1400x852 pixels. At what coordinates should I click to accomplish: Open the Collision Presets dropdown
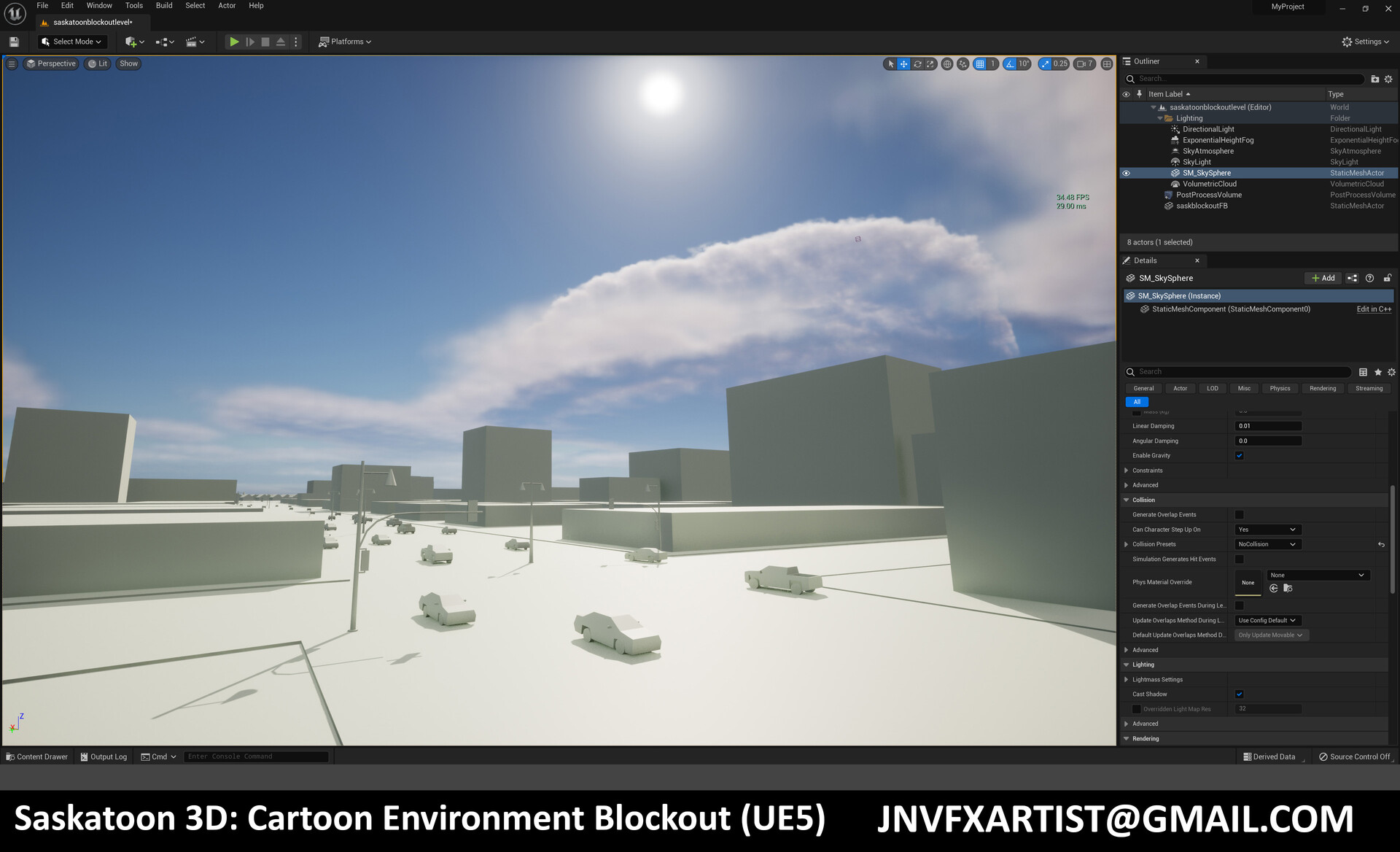coord(1267,544)
